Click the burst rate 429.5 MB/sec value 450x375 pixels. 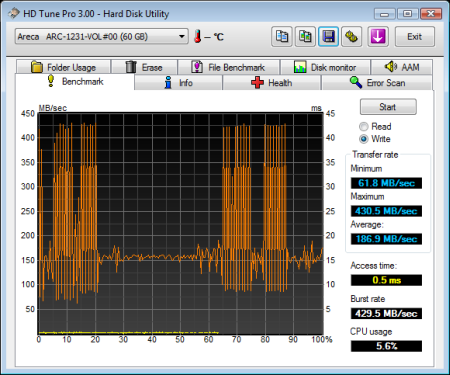tap(386, 313)
